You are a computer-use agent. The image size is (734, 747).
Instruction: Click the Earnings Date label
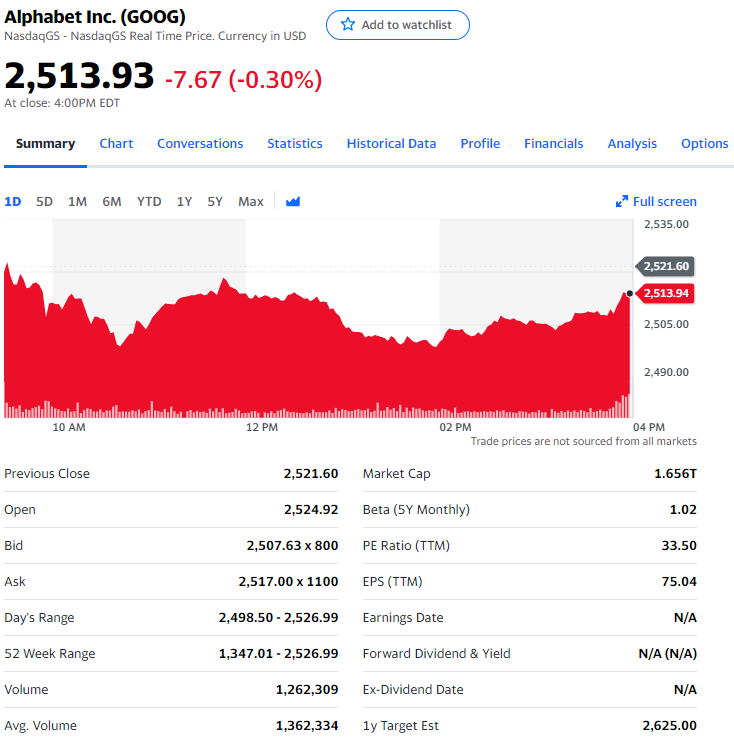pyautogui.click(x=403, y=617)
